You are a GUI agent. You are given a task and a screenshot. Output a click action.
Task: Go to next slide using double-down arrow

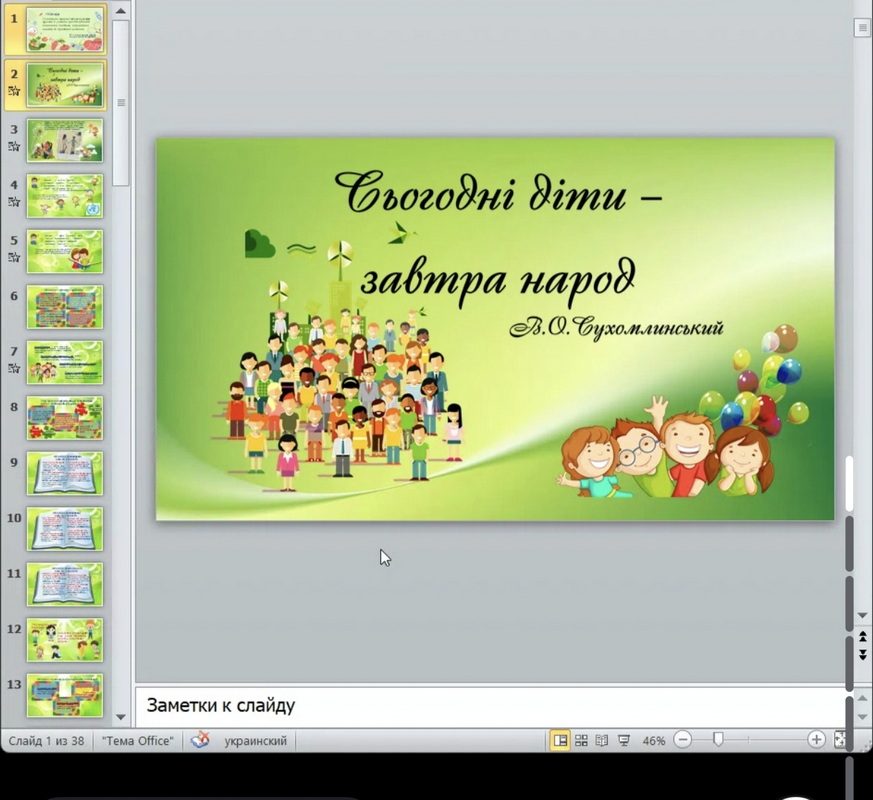863,654
